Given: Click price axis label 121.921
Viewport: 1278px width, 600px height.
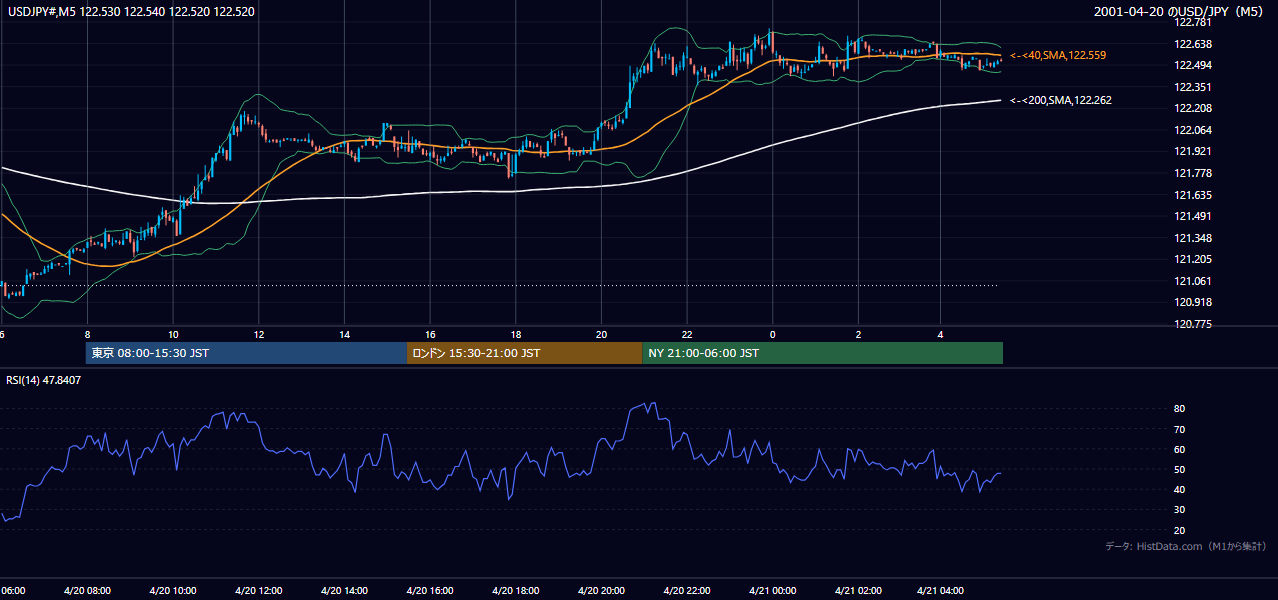Looking at the screenshot, I should tap(1193, 152).
